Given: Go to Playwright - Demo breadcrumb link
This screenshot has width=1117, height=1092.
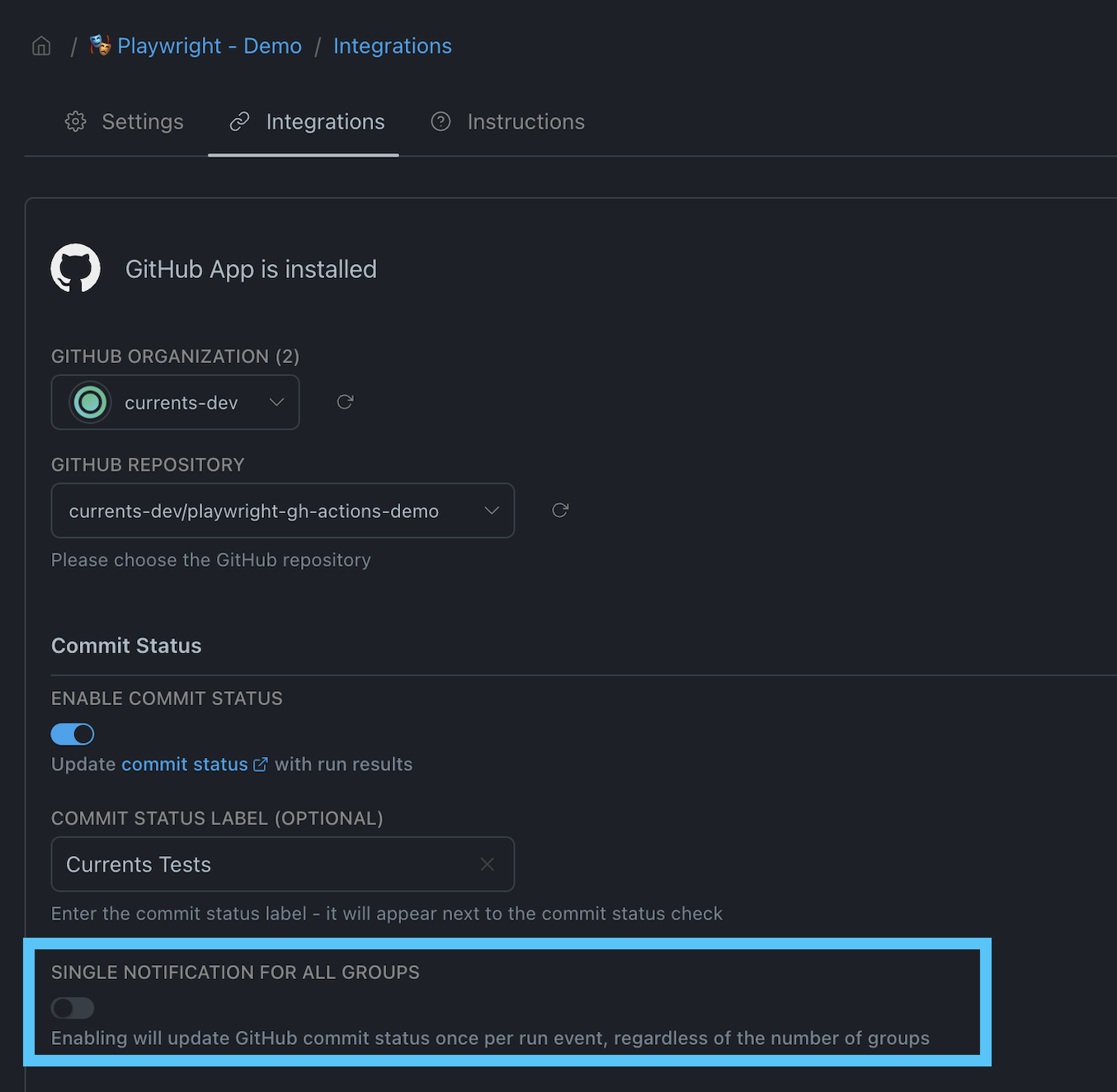Looking at the screenshot, I should (210, 46).
